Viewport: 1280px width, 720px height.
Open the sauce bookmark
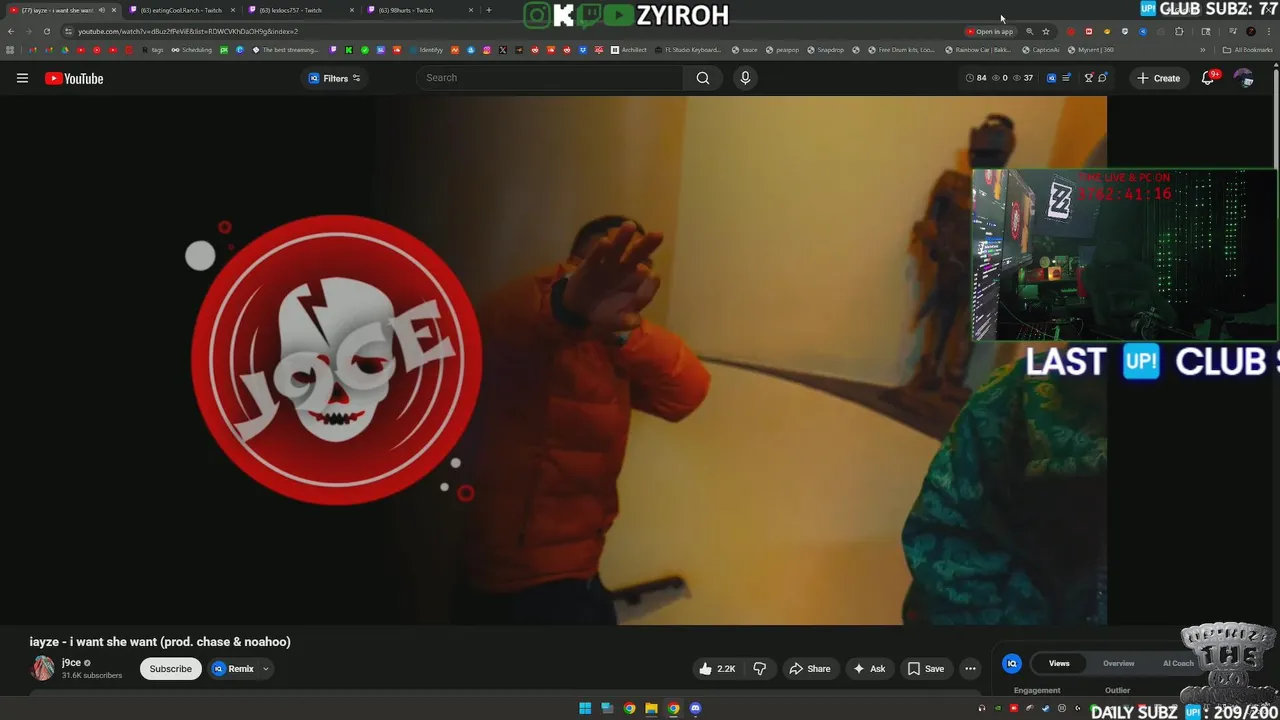[x=745, y=50]
